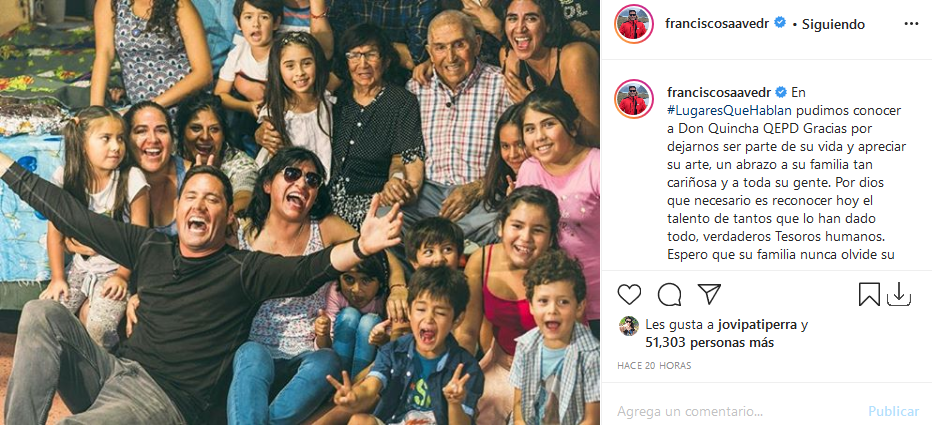Screen dimensions: 932x425
Task: Open the franciscosaavedr username in the caption
Action: point(717,92)
